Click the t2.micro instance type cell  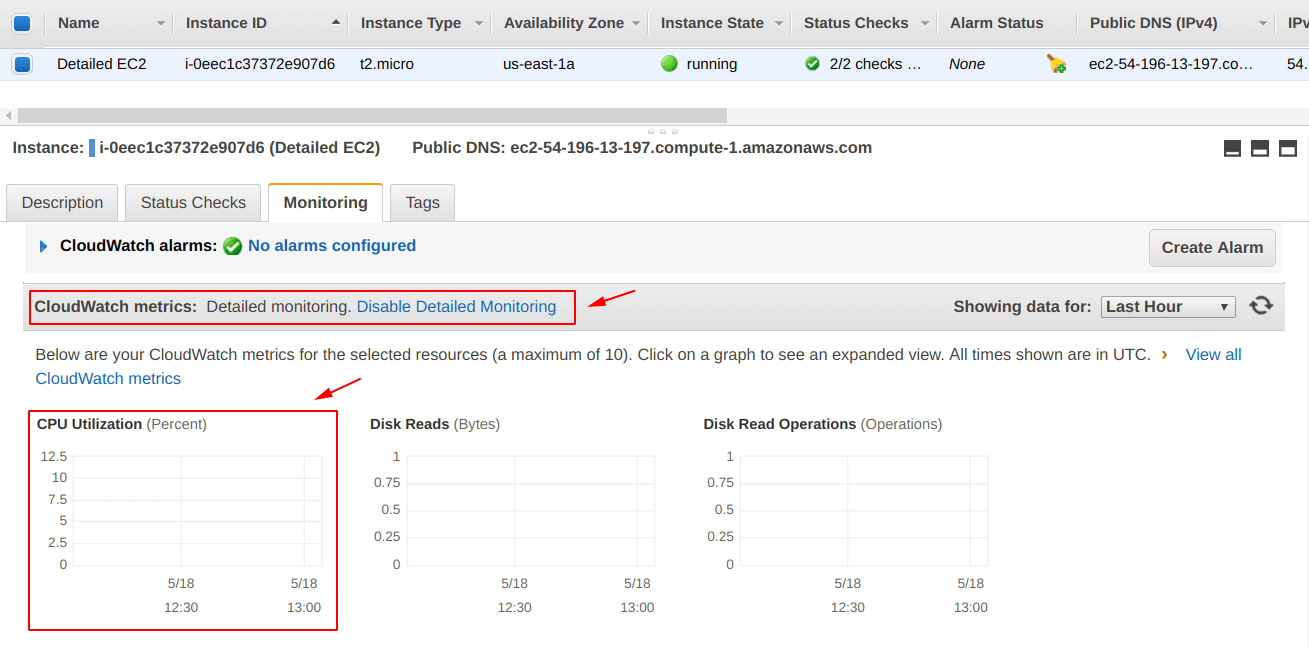387,64
